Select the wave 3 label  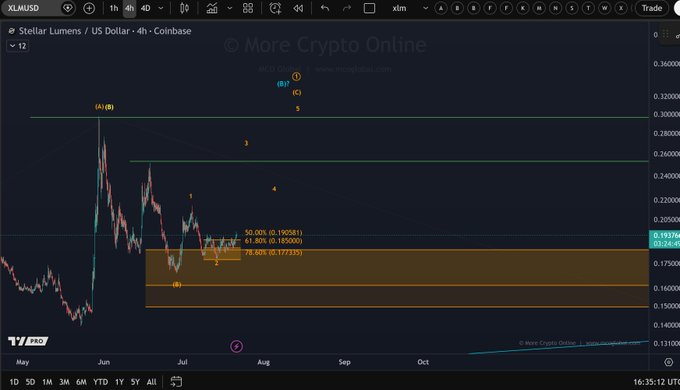pos(246,143)
